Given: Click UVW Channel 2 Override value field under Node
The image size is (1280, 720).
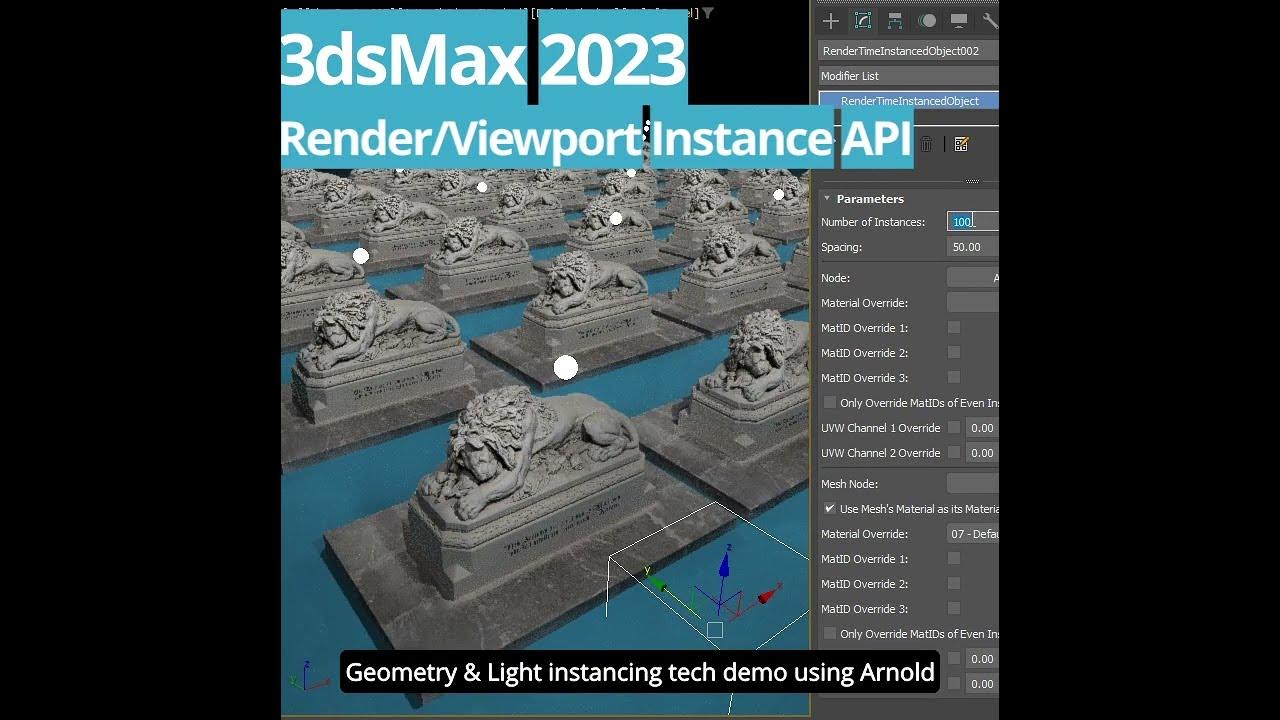Looking at the screenshot, I should 983,453.
